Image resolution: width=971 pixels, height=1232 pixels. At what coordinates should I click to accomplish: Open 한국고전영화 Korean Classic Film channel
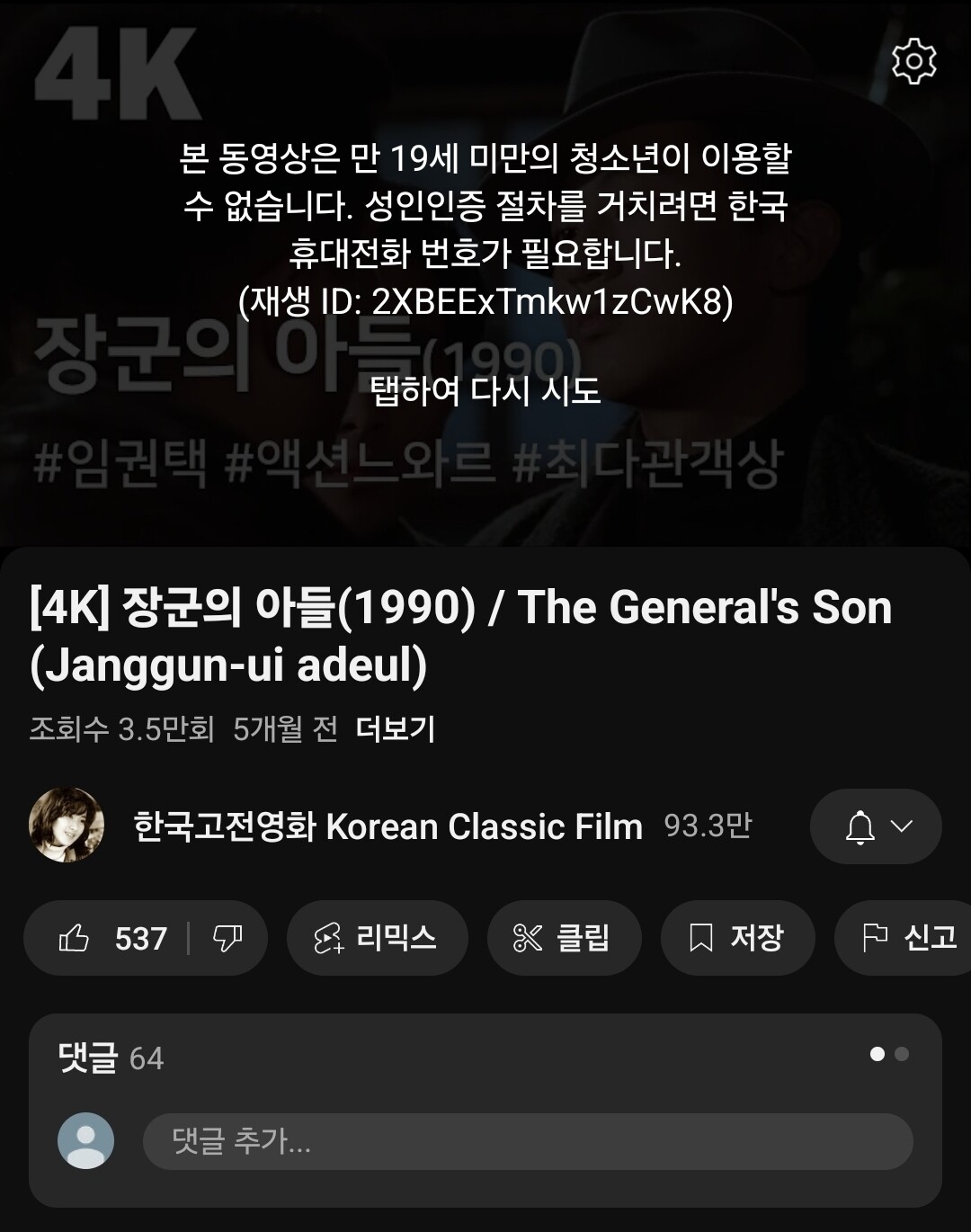click(x=388, y=826)
